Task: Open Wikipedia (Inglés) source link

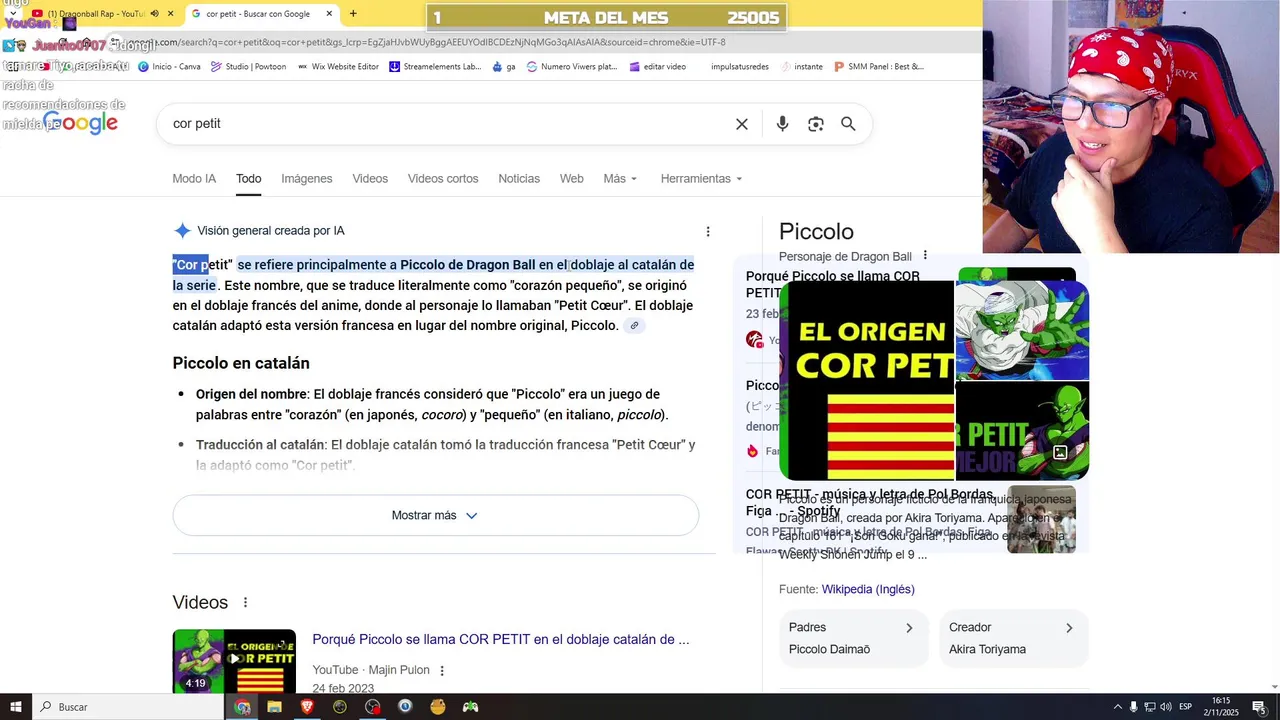Action: point(868,590)
